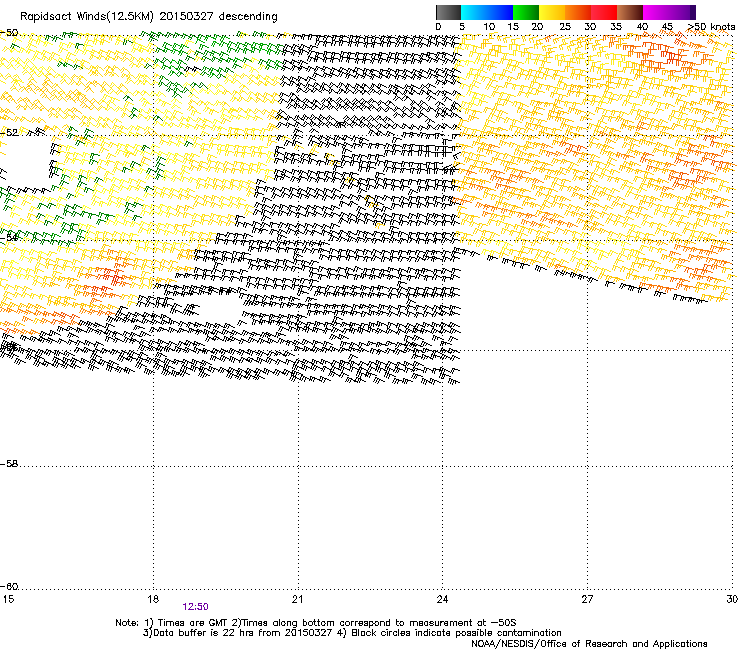Click the red 30-35 knots legend swatch
This screenshot has height=650, width=740.
[604, 12]
